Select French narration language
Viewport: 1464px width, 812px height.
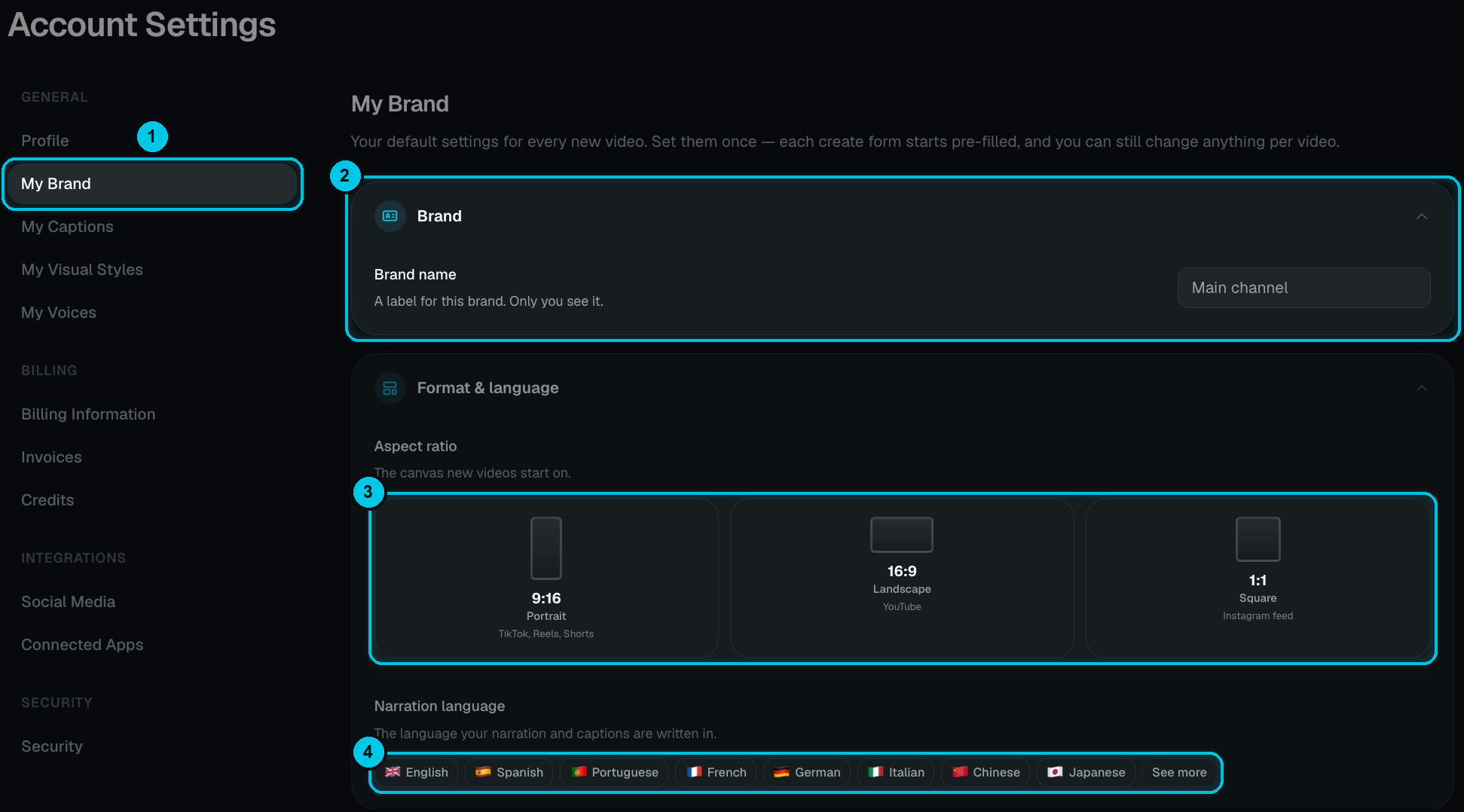(x=716, y=772)
